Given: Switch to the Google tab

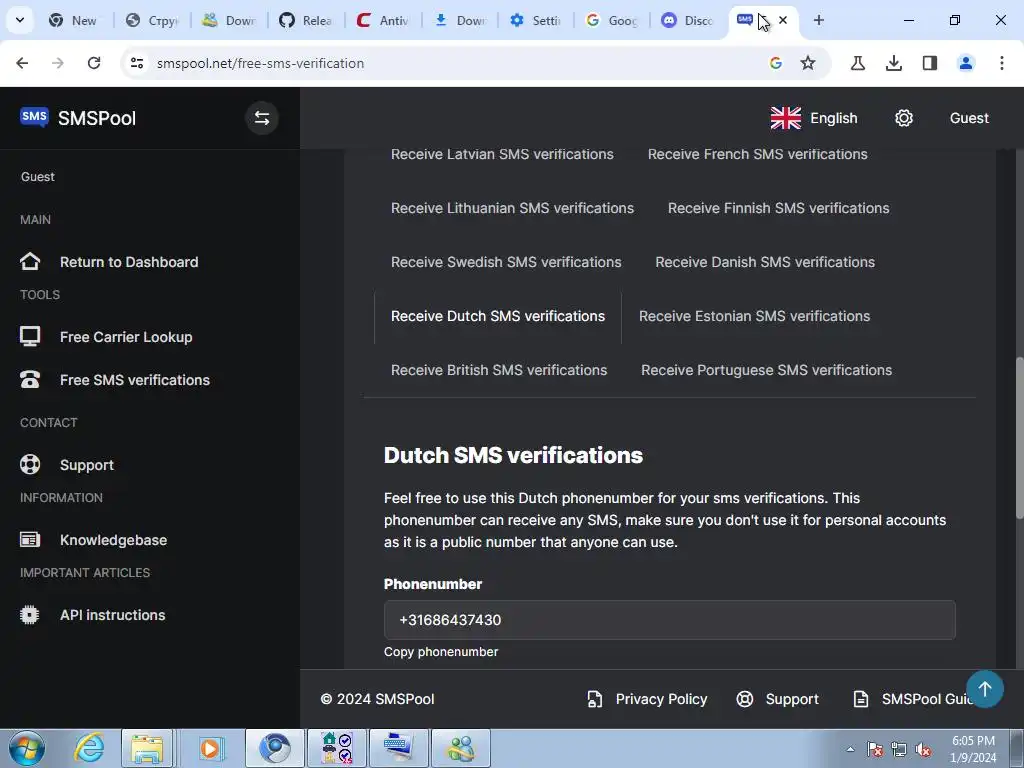Looking at the screenshot, I should pos(612,20).
